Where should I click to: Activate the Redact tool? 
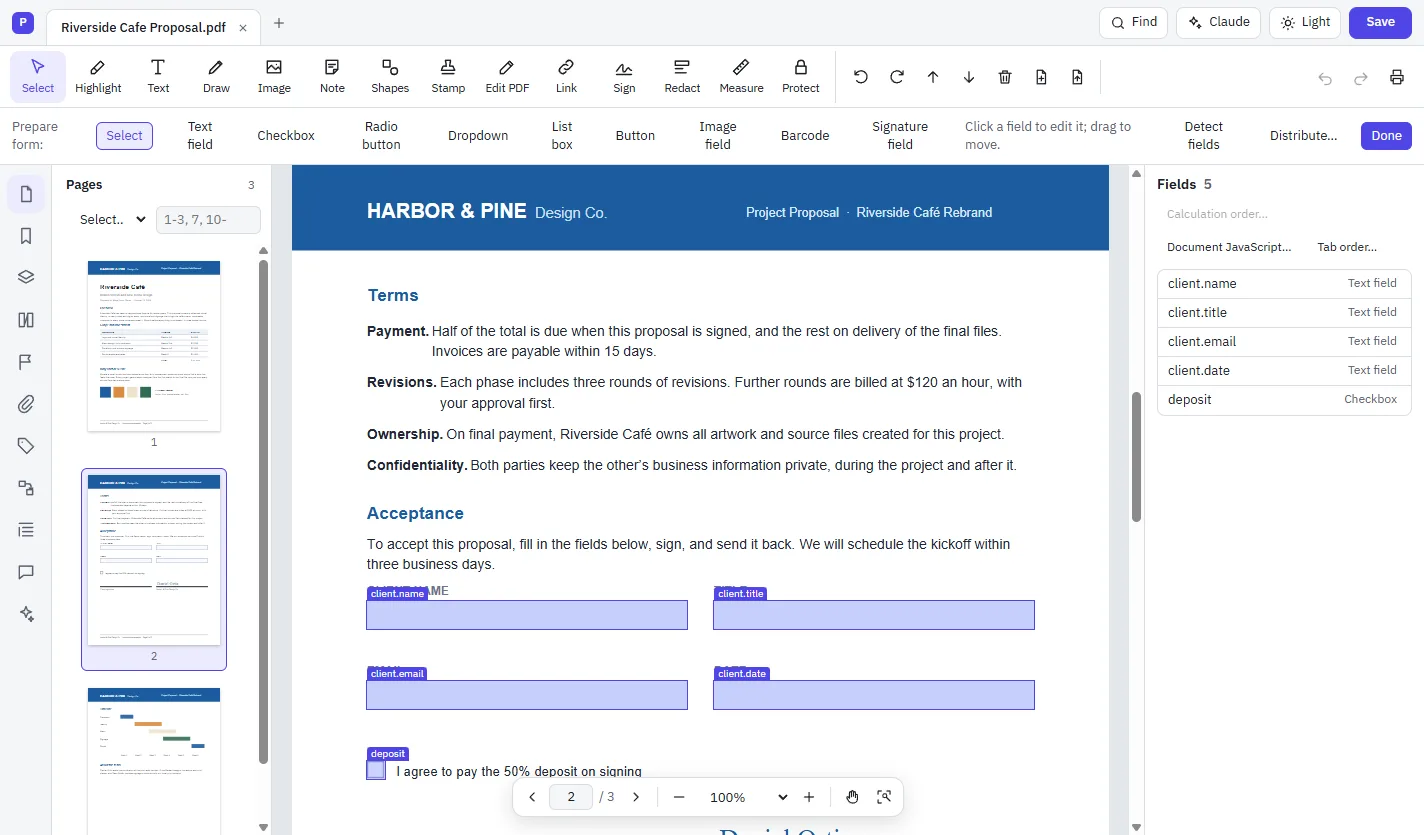pos(682,77)
